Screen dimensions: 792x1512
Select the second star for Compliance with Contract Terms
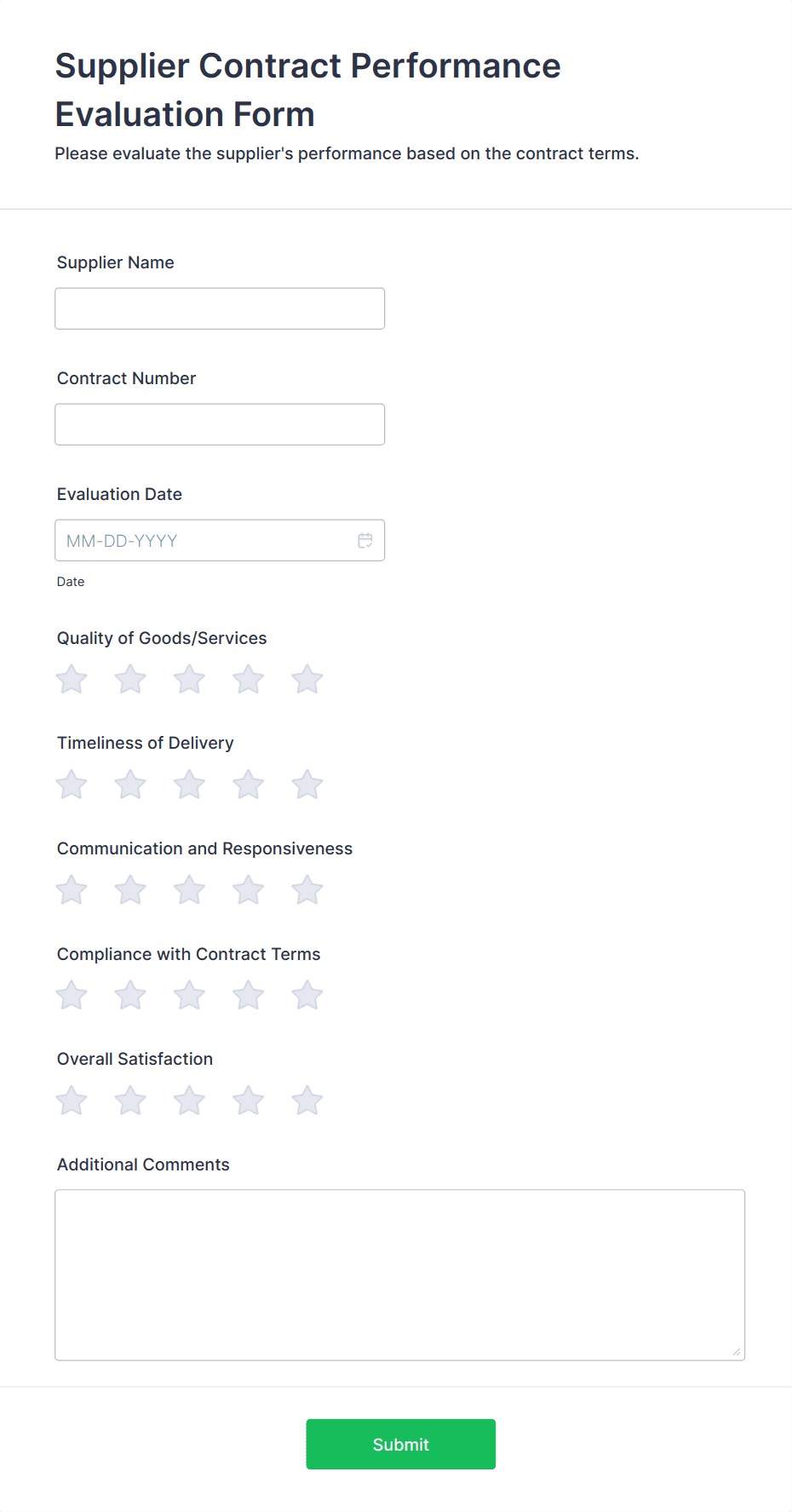(129, 994)
